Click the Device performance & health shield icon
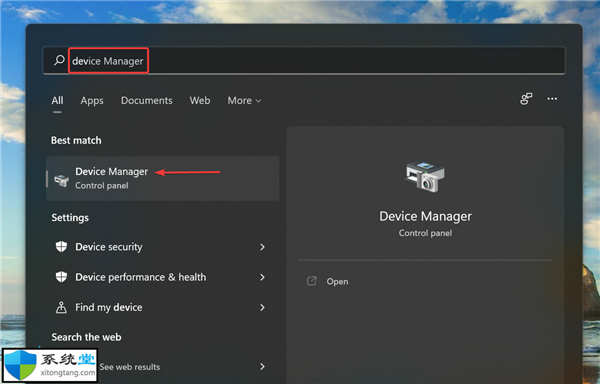The image size is (600, 384). [x=61, y=277]
